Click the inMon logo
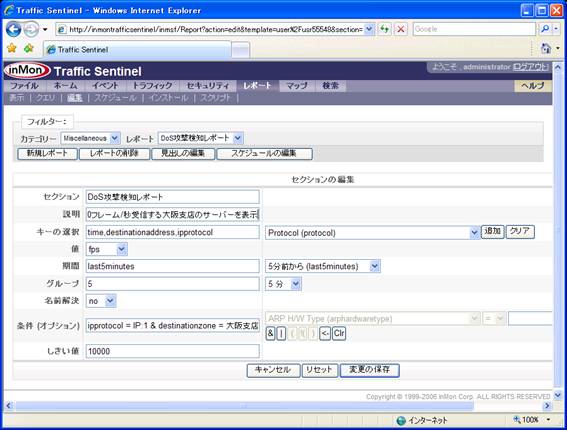The image size is (567, 430). [x=27, y=71]
